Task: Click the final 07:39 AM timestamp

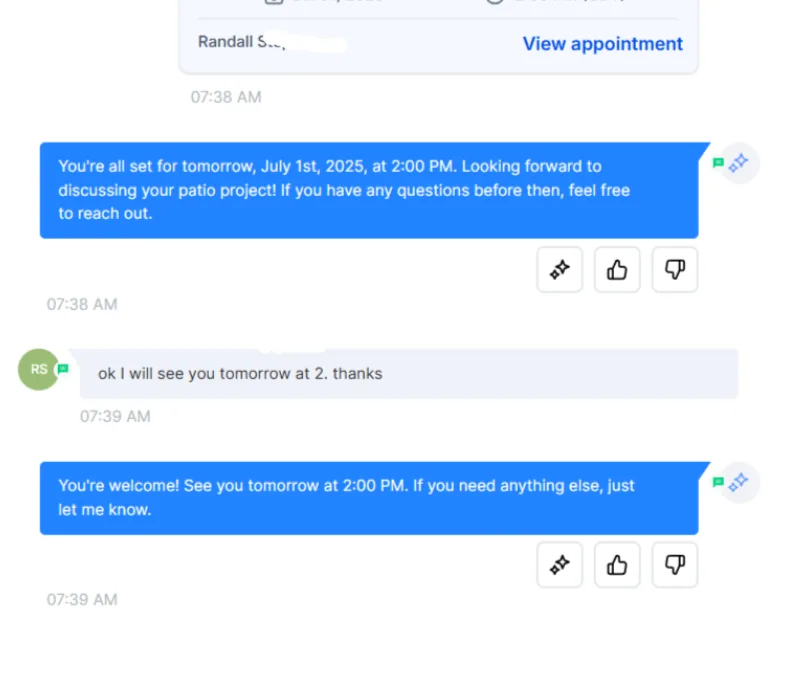Action: (82, 599)
